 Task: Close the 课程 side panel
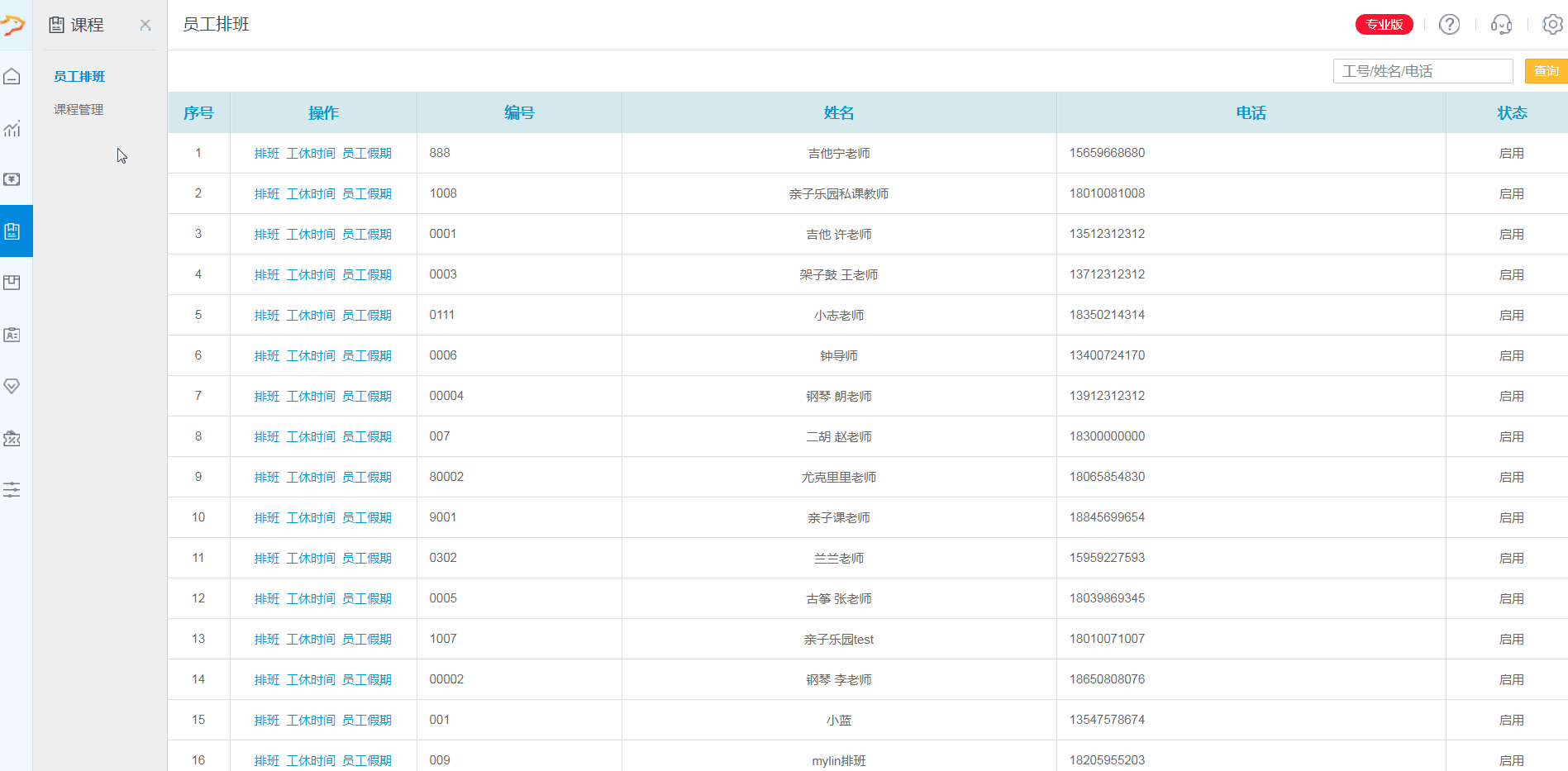click(145, 25)
